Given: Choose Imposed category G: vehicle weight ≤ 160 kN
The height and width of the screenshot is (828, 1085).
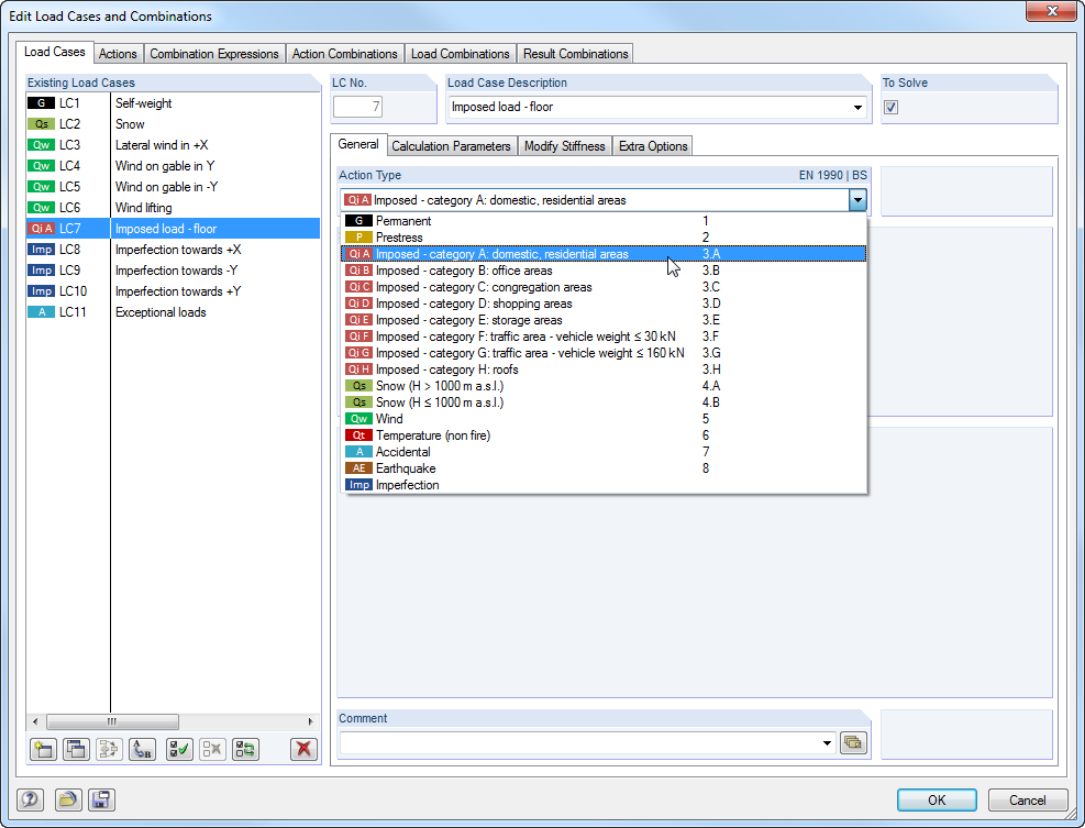Looking at the screenshot, I should point(603,353).
